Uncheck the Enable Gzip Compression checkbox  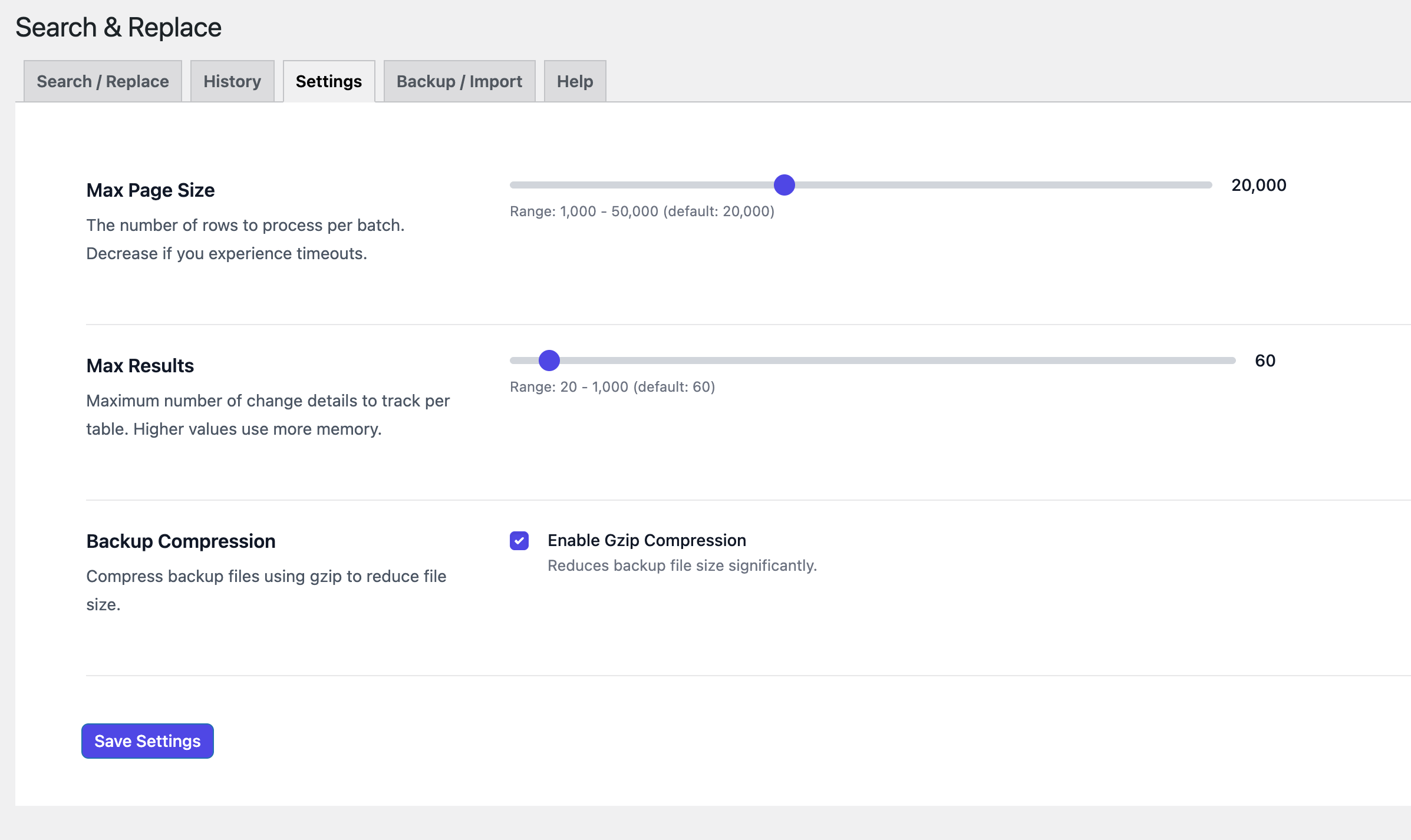click(519, 541)
